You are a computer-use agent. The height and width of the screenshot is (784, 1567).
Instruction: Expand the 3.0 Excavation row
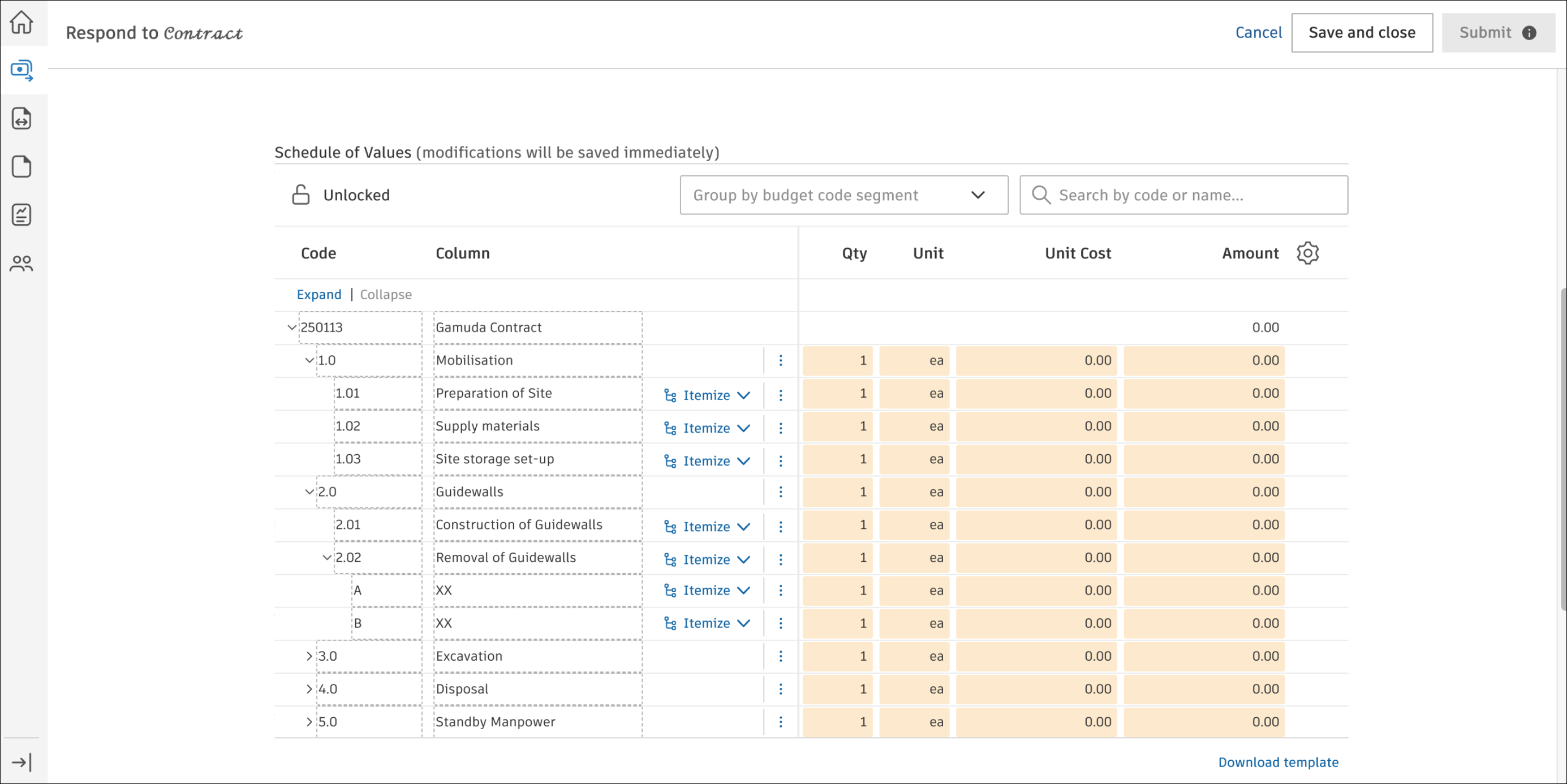click(309, 656)
